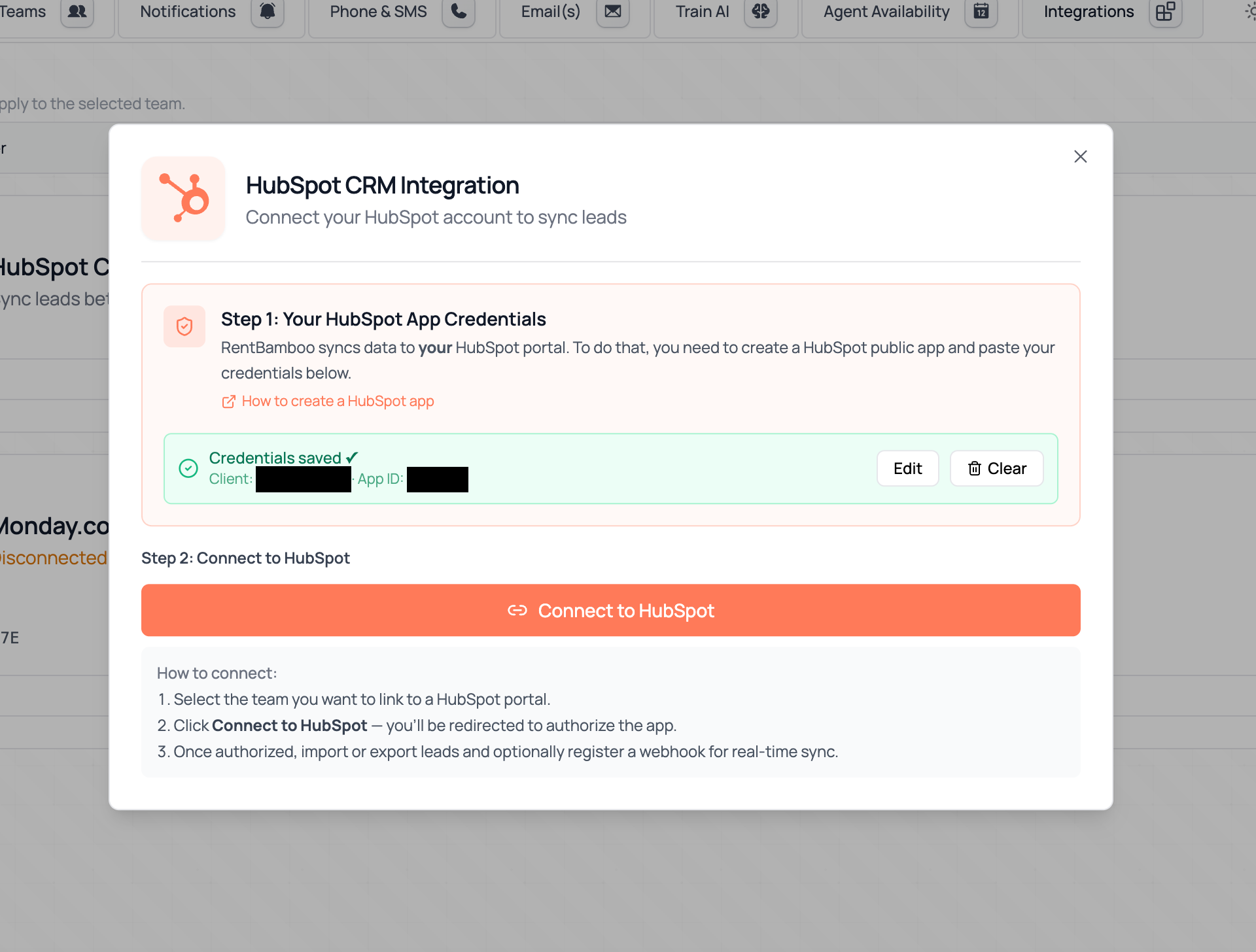Close the HubSpot CRM Integration dialog

click(x=1080, y=156)
